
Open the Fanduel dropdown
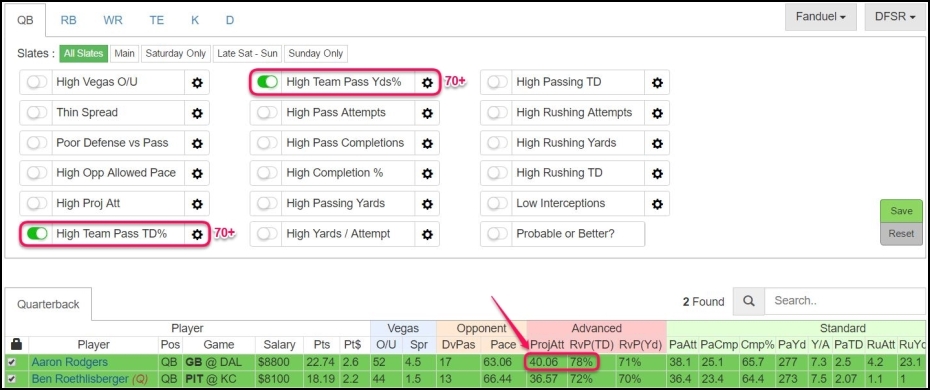point(820,17)
